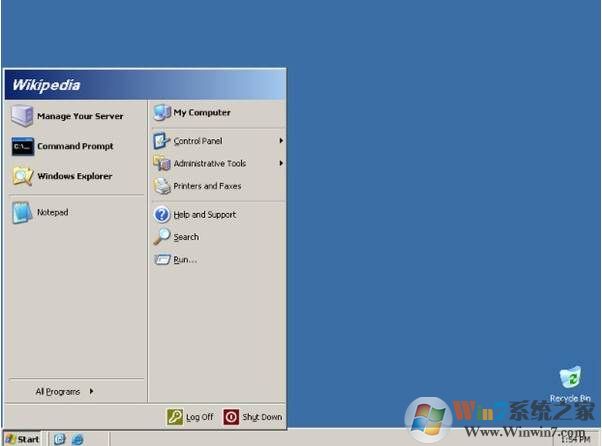
Task: Open Recycle Bin on the desktop
Action: [x=570, y=382]
